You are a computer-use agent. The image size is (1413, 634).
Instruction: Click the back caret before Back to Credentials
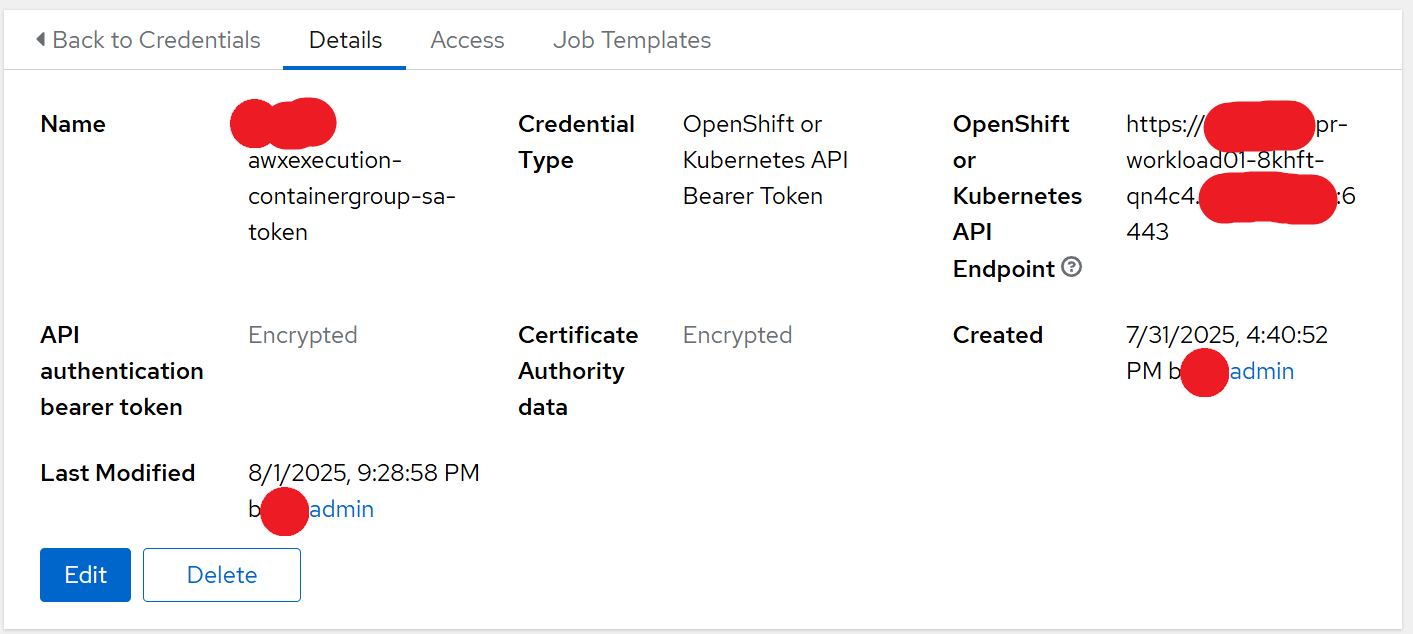tap(40, 40)
